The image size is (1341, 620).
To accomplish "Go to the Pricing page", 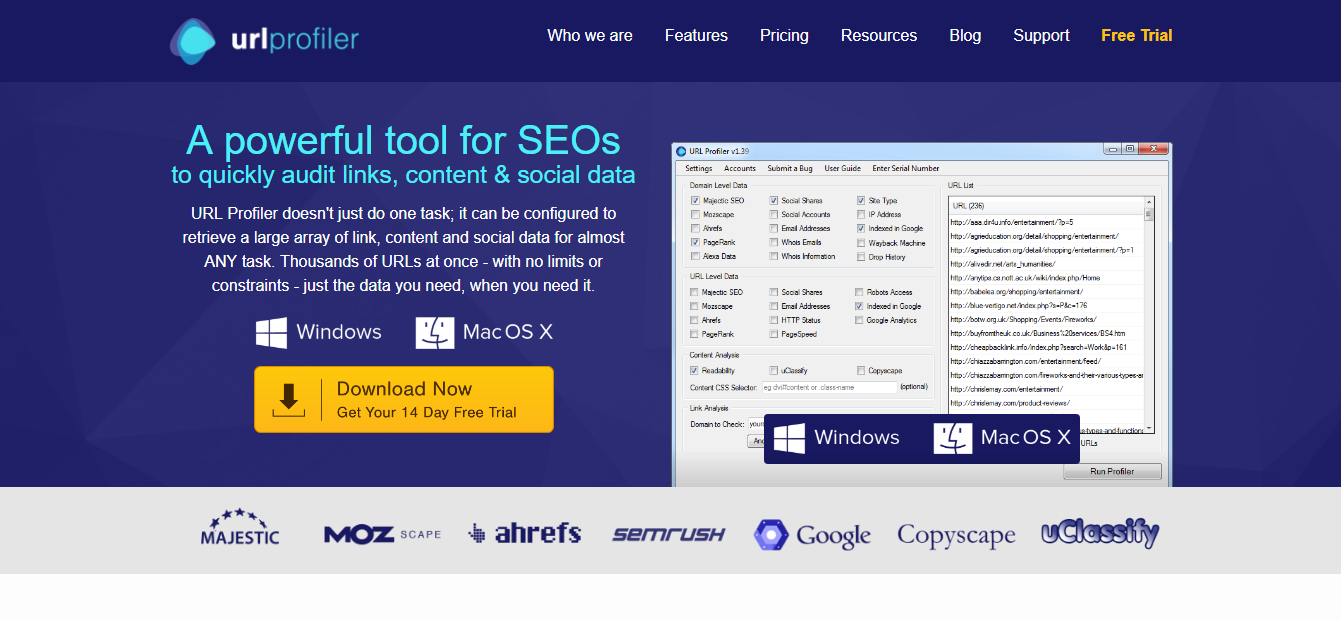I will [784, 36].
